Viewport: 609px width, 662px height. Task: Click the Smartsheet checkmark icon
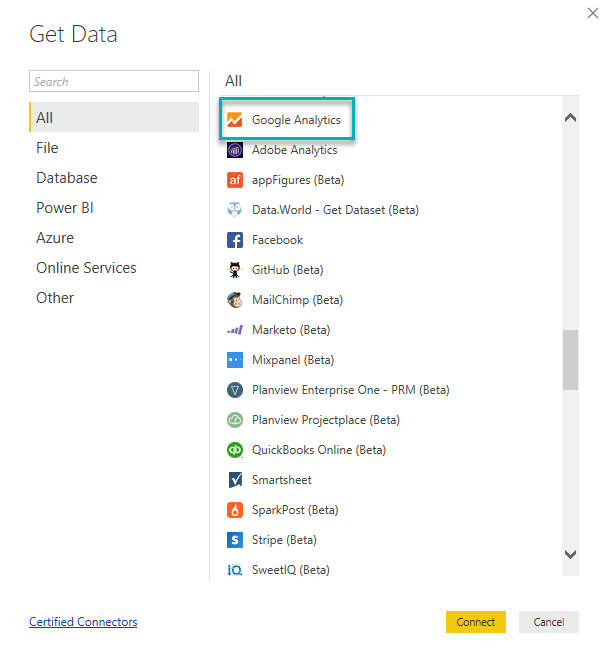(235, 480)
